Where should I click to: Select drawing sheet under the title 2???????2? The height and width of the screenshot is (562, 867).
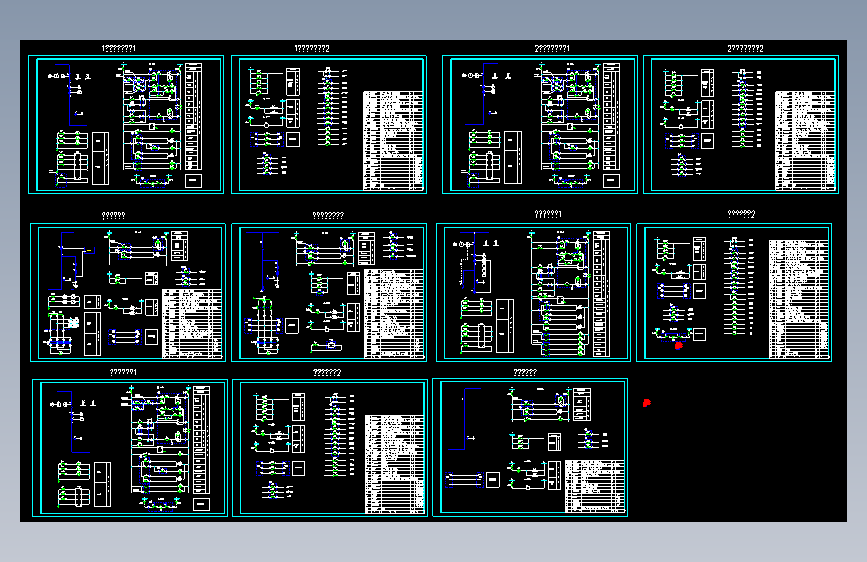pyautogui.click(x=741, y=124)
